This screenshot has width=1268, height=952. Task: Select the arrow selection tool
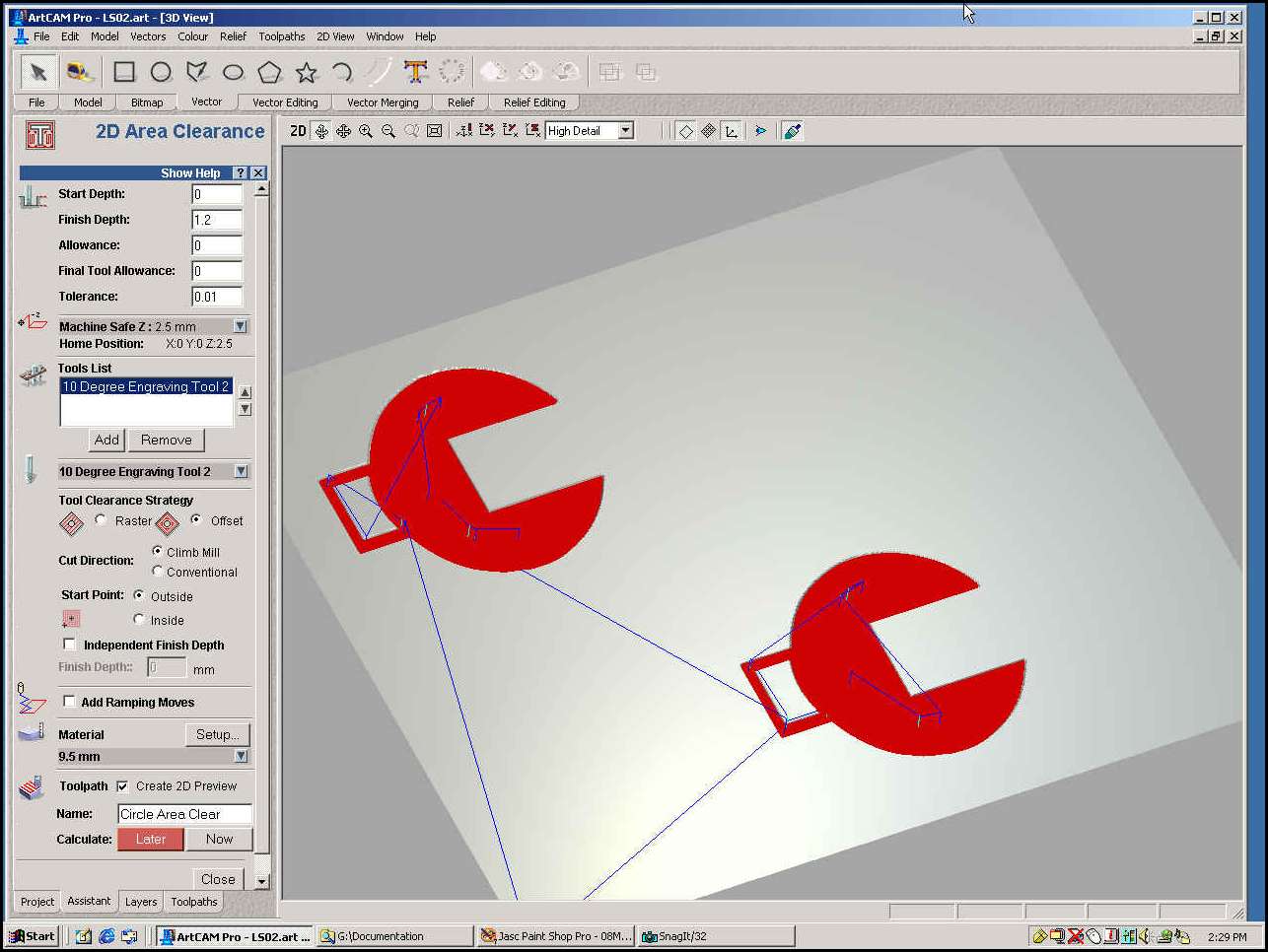pyautogui.click(x=38, y=72)
